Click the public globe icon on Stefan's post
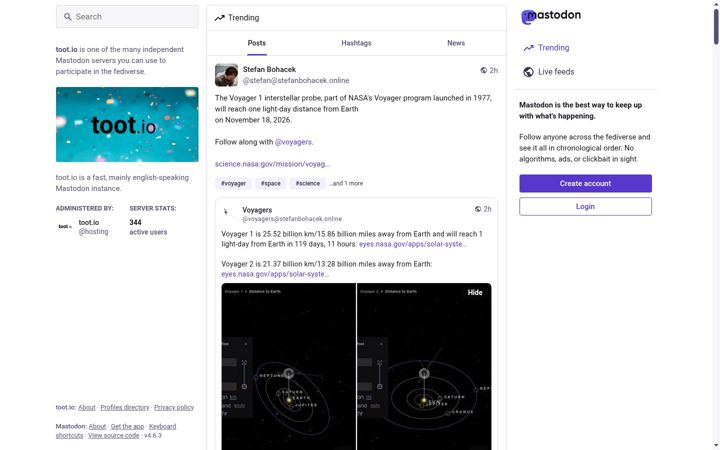The width and height of the screenshot is (720, 450). tap(484, 70)
